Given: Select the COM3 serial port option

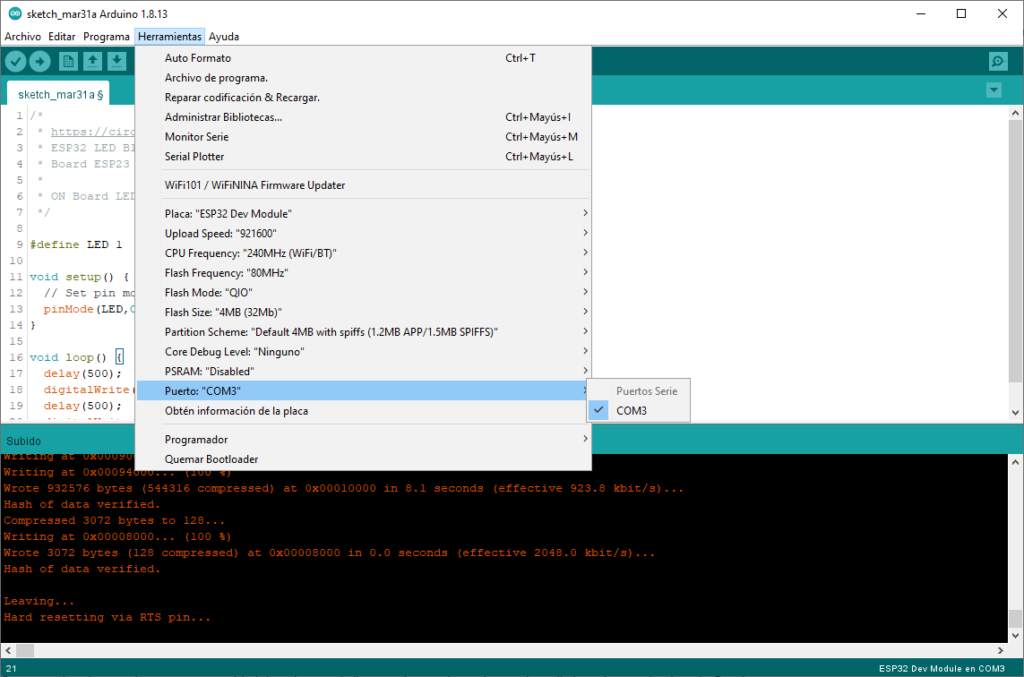Looking at the screenshot, I should (x=638, y=411).
